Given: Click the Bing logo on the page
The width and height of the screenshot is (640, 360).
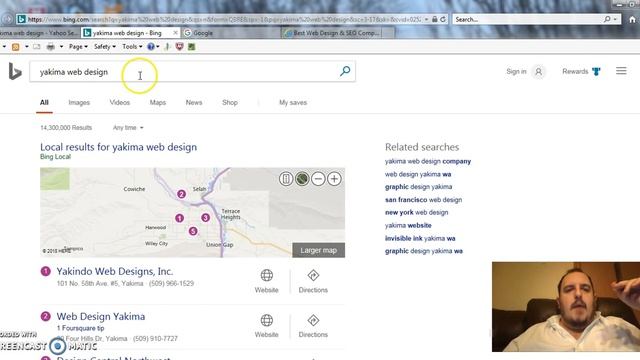Looking at the screenshot, I should pyautogui.click(x=15, y=72).
